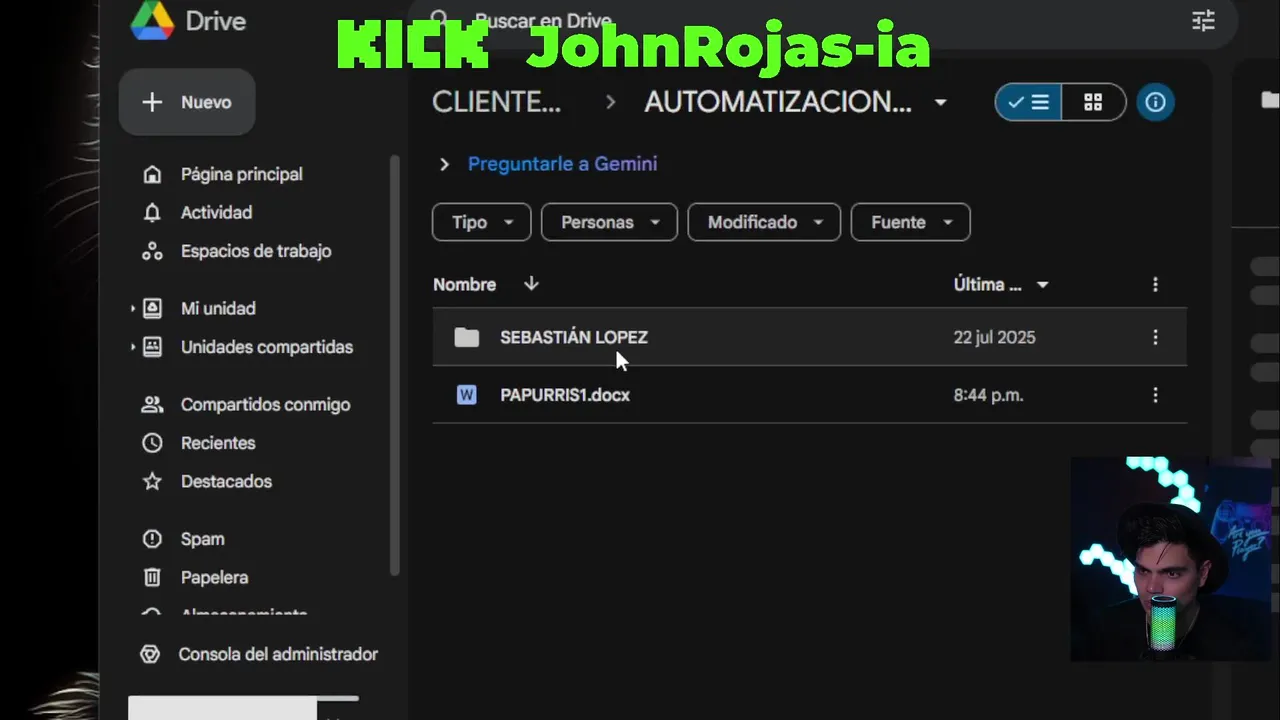Open Espacios de trabajo
The image size is (1280, 720).
(256, 251)
